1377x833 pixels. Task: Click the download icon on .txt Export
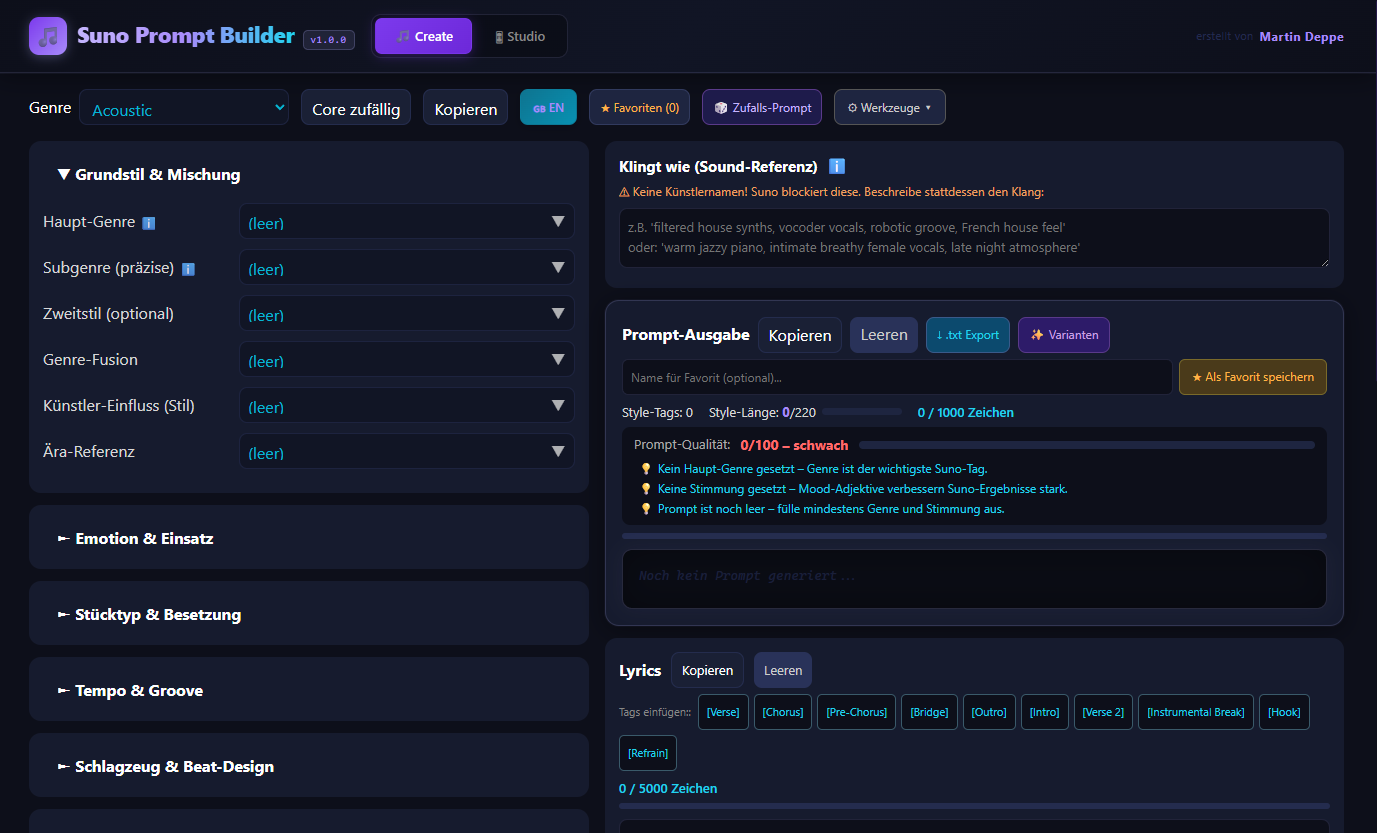[x=942, y=335]
